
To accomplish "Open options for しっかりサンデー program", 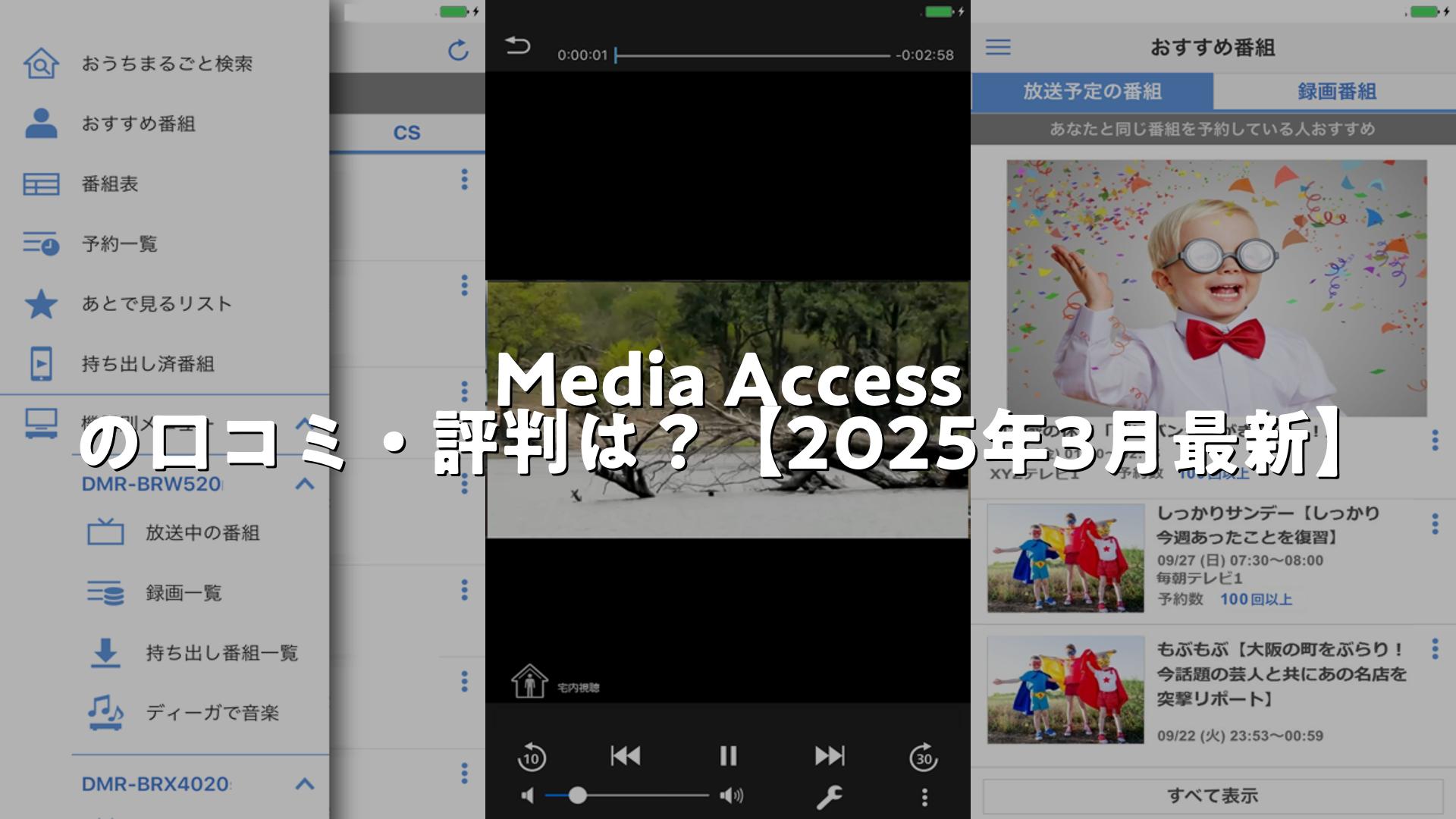I will (x=1435, y=524).
